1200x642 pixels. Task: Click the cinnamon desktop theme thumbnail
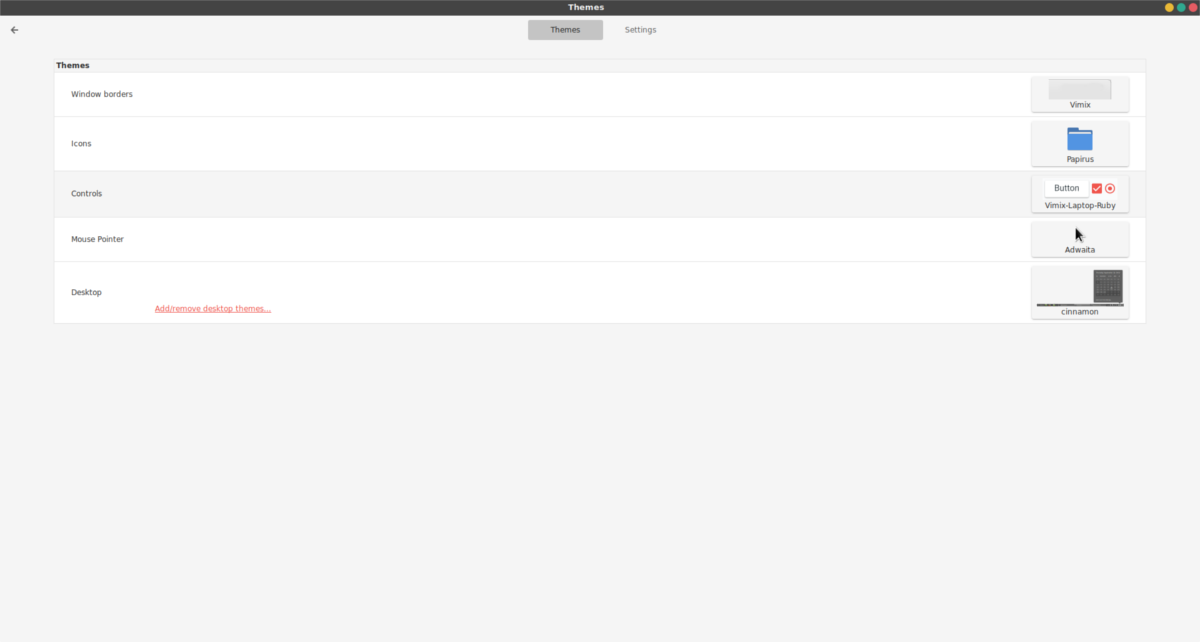(x=1080, y=288)
